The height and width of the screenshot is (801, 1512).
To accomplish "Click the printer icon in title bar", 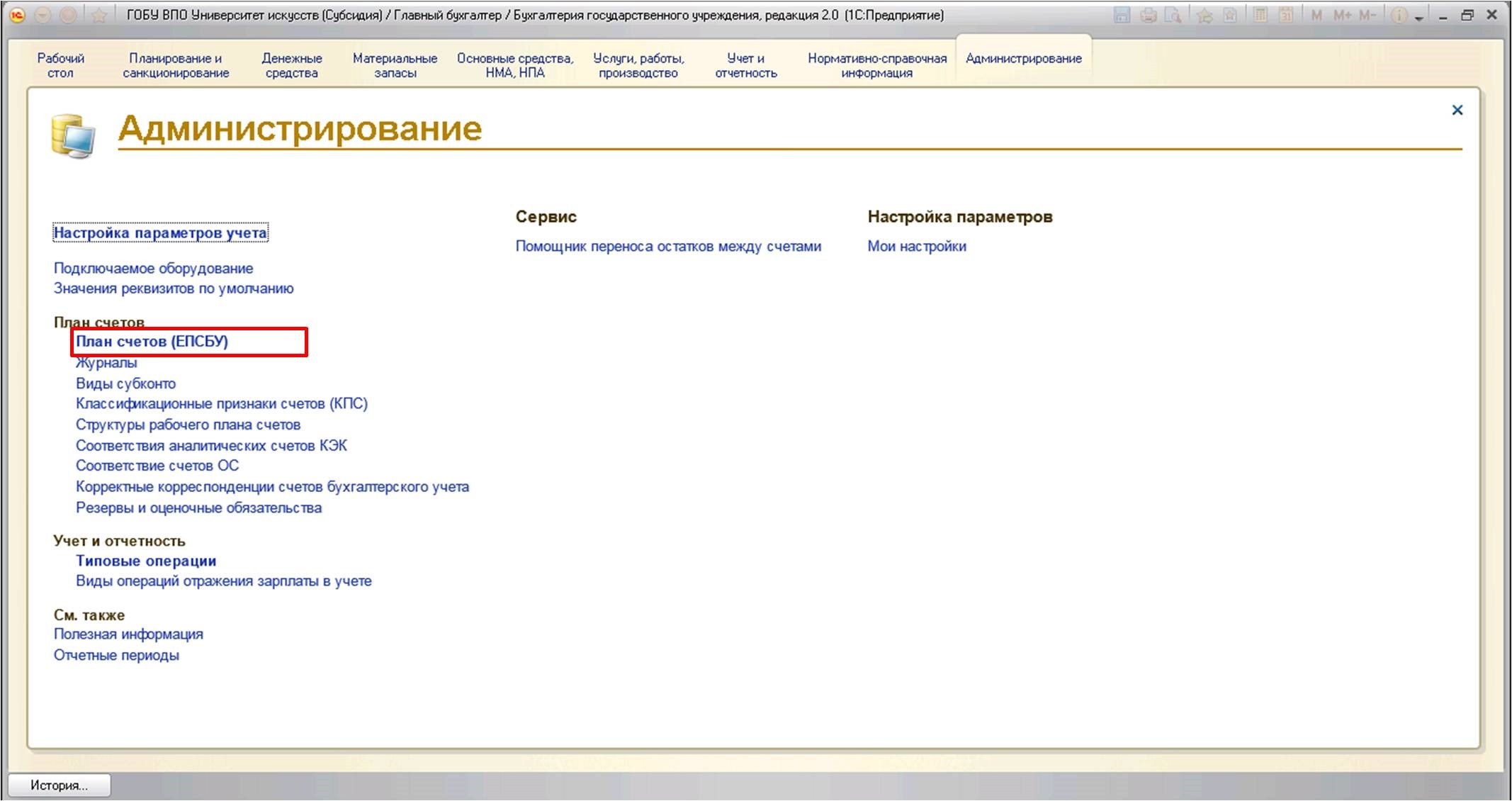I will click(x=1149, y=15).
